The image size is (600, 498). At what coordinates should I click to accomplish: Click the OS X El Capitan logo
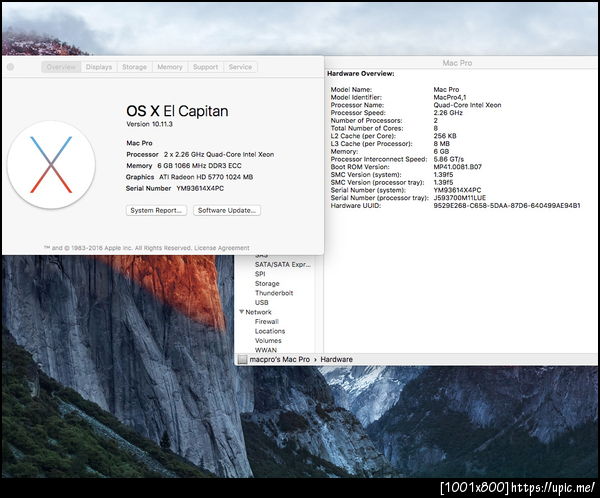pos(51,165)
